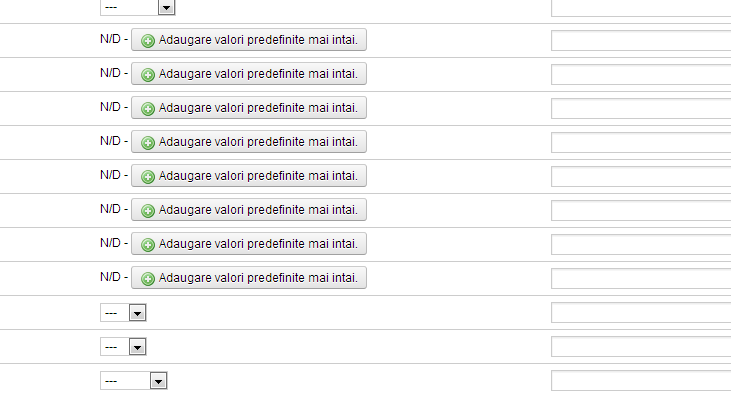This screenshot has width=731, height=396.
Task: Click green plus icon in eighth Adaugare row
Action: [148, 279]
